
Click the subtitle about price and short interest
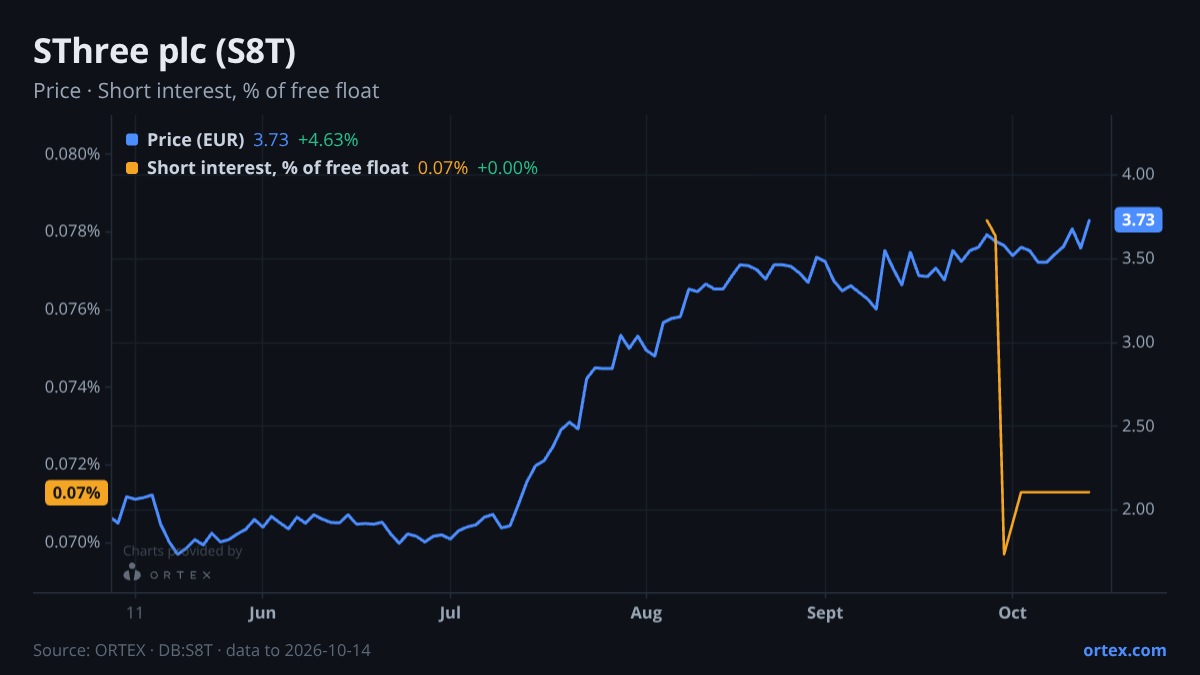click(206, 91)
